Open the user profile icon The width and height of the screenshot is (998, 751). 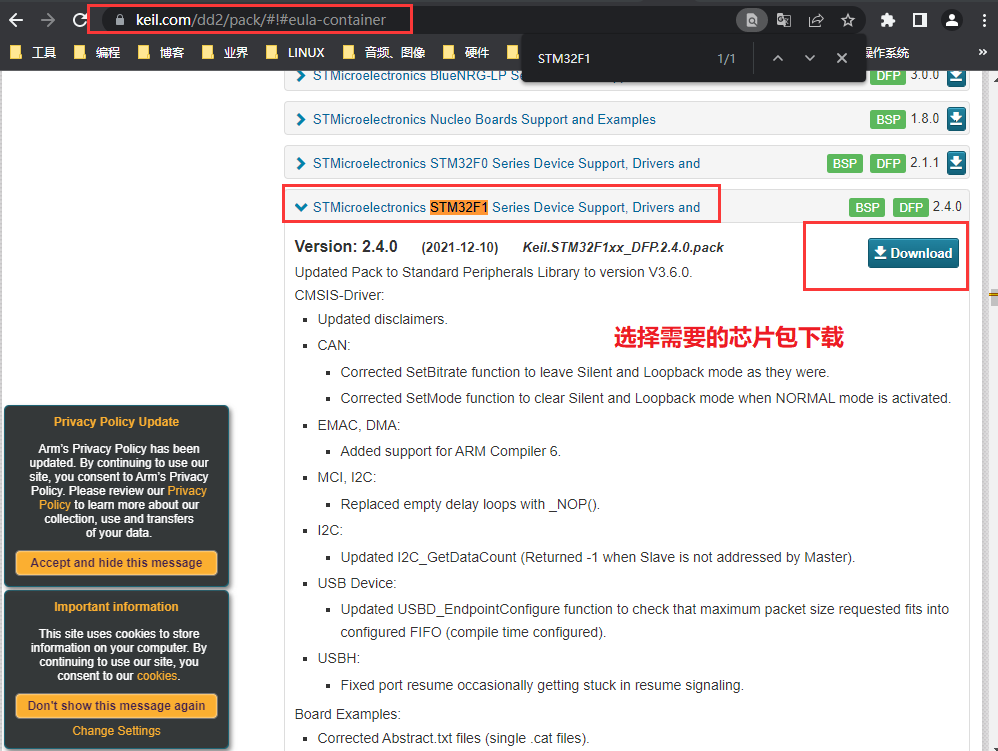tap(952, 20)
